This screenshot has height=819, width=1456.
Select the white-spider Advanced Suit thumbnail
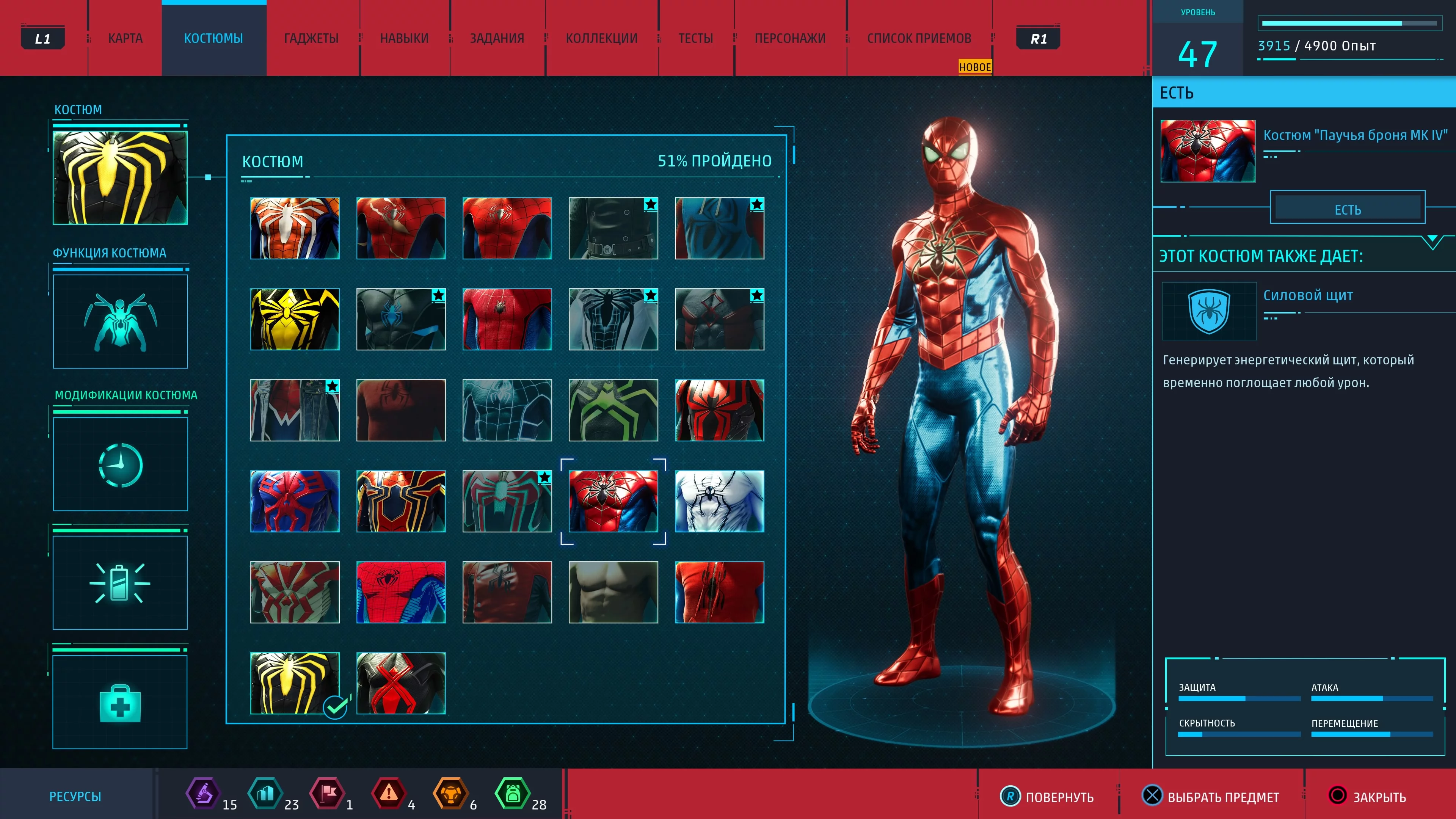[295, 228]
